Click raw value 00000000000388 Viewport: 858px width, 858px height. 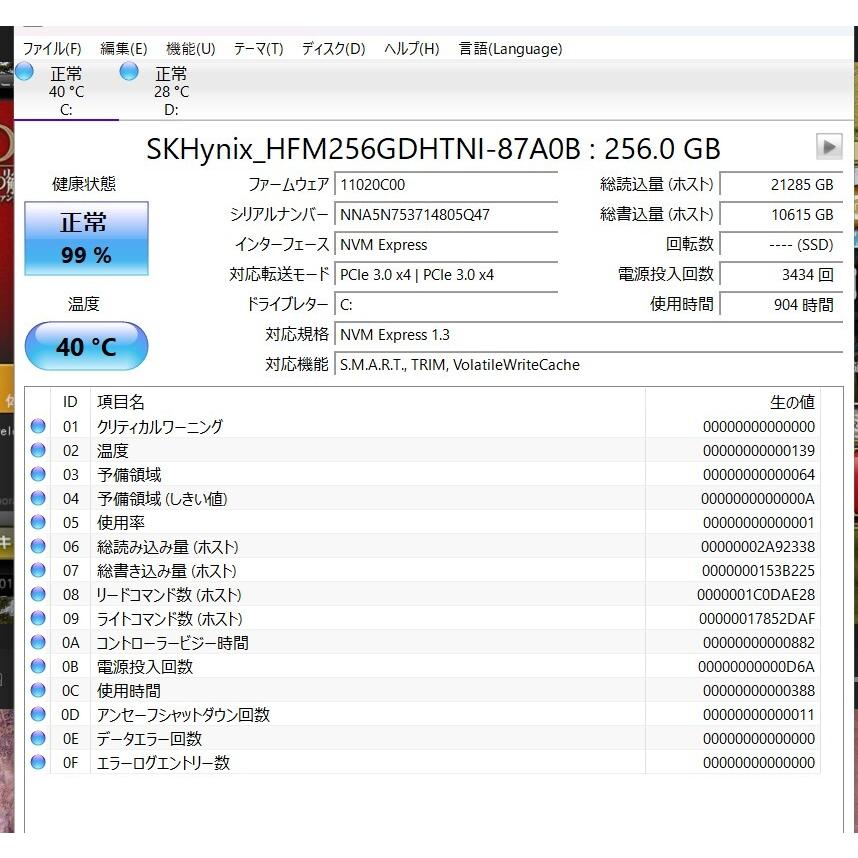tap(758, 691)
